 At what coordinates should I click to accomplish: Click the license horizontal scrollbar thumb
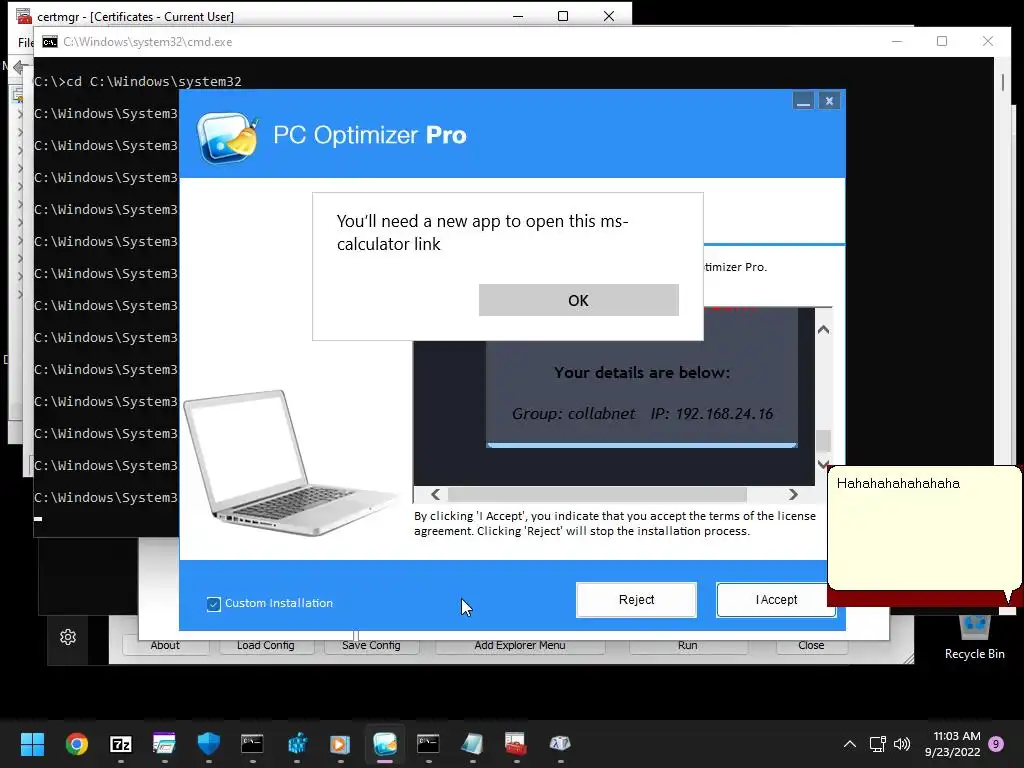pyautogui.click(x=597, y=494)
